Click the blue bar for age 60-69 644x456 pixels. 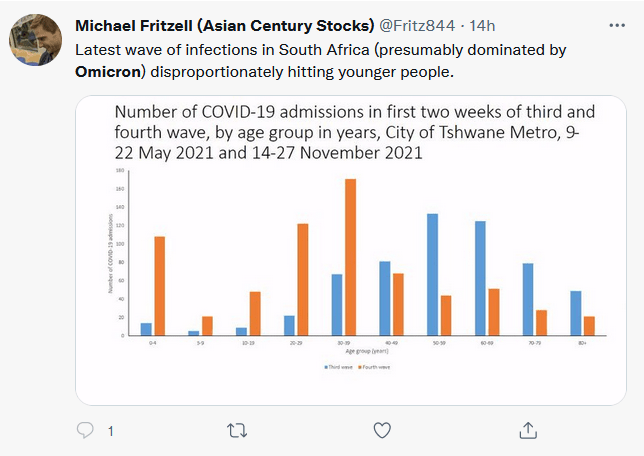[480, 278]
